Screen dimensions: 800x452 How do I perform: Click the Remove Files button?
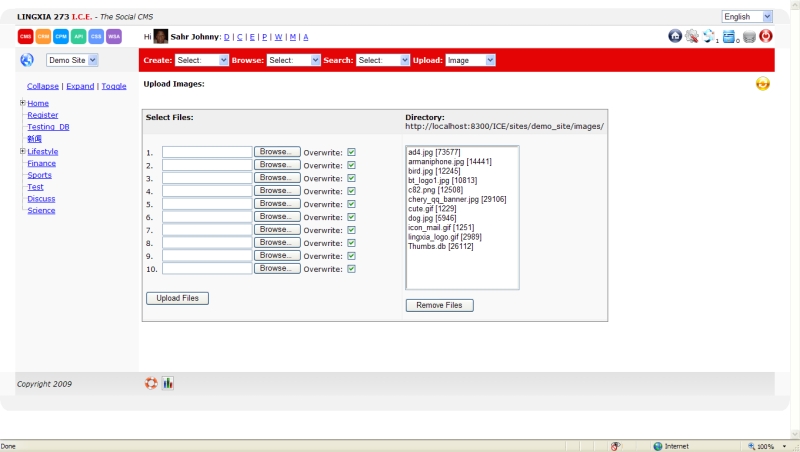point(439,305)
